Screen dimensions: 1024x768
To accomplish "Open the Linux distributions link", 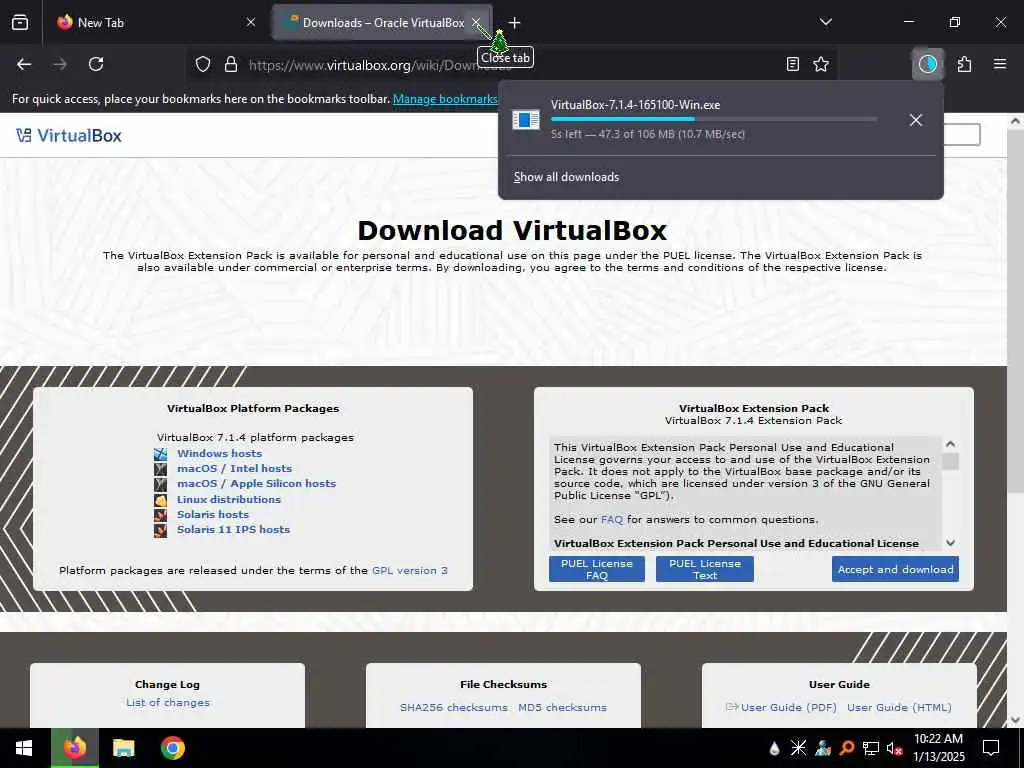I will tap(229, 499).
